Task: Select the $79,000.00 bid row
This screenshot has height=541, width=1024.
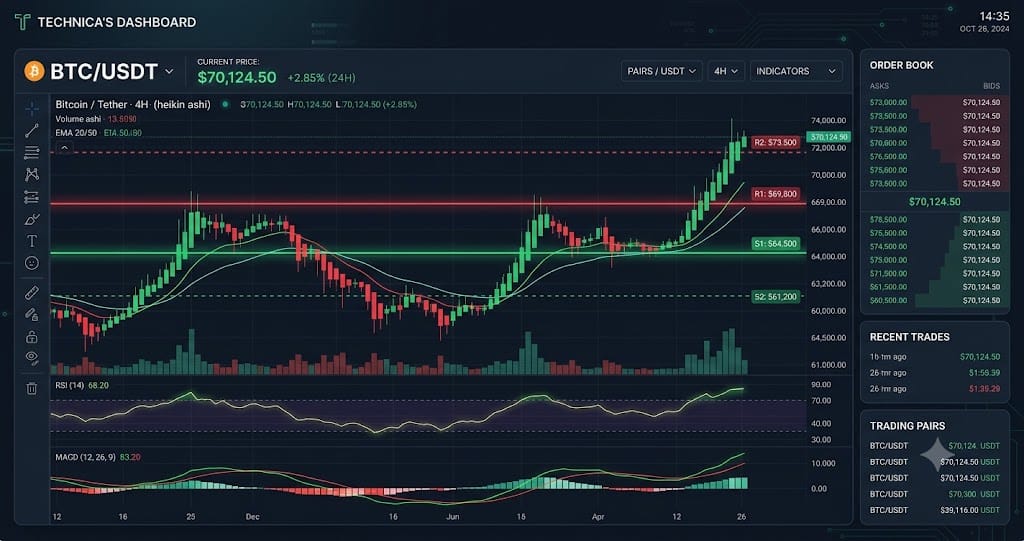Action: point(935,260)
